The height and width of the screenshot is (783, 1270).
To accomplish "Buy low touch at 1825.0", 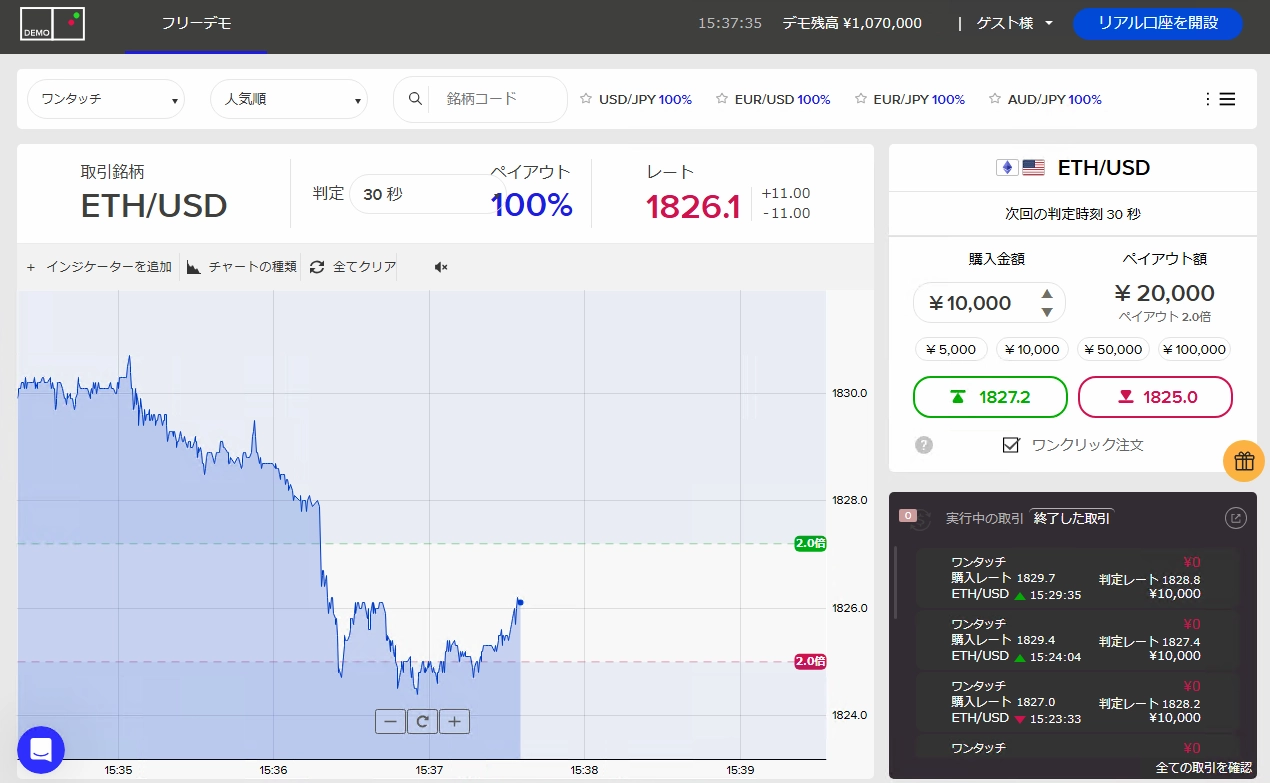I will tap(1155, 397).
